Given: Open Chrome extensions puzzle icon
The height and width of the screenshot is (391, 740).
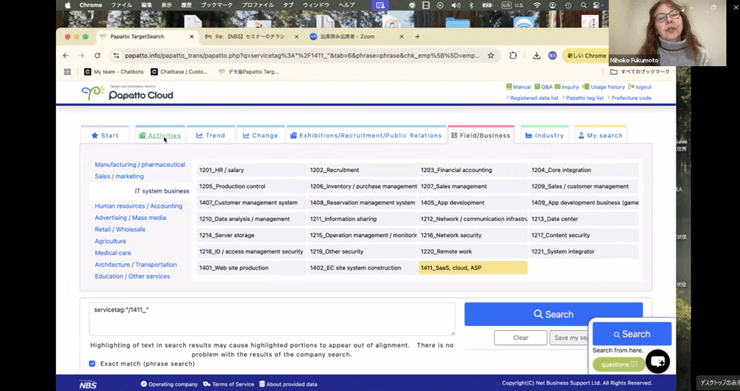Looking at the screenshot, I should tap(513, 56).
